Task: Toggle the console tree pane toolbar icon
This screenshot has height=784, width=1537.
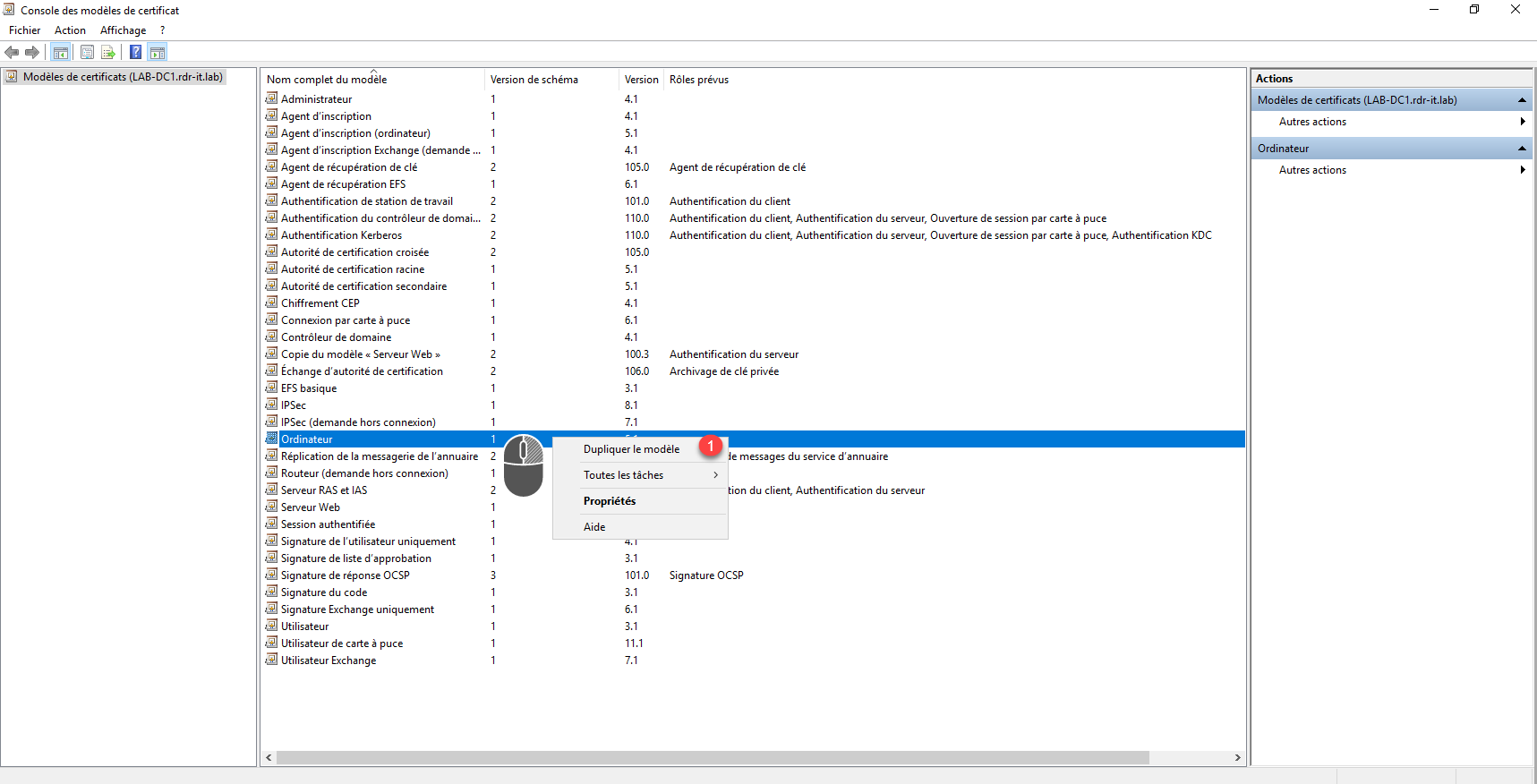Action: pyautogui.click(x=61, y=53)
